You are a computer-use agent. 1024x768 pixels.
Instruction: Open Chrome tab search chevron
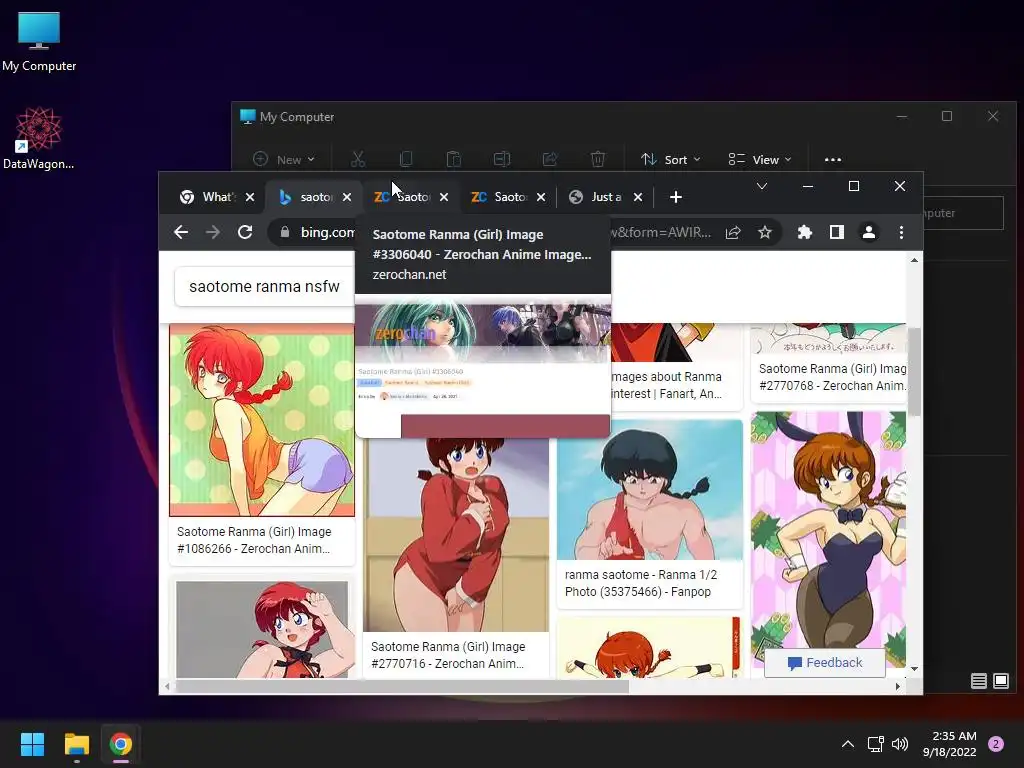[761, 186]
